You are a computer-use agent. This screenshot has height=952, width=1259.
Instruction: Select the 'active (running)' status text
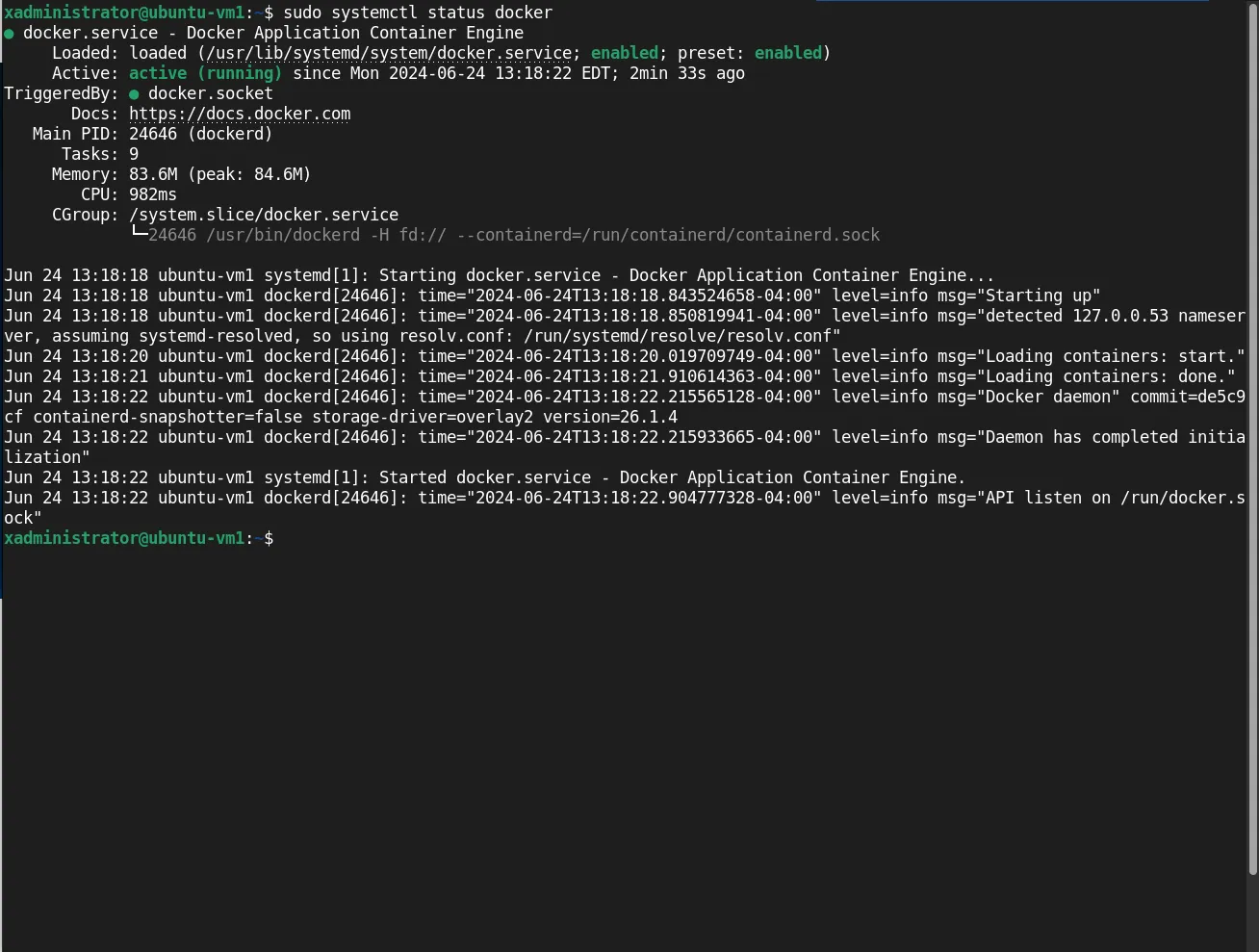pos(206,73)
